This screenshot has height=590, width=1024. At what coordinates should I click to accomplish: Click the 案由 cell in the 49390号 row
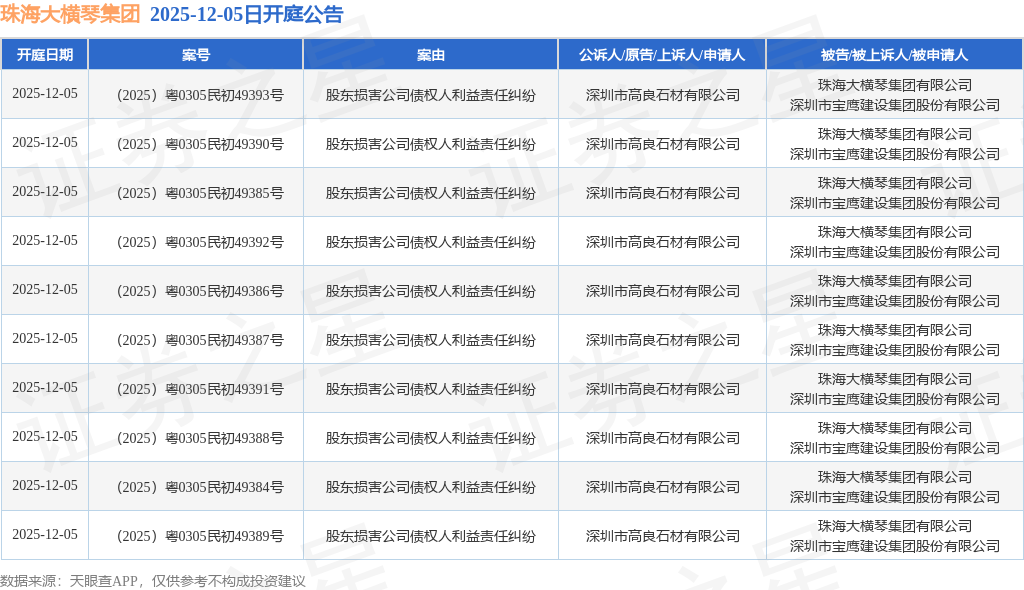click(430, 144)
